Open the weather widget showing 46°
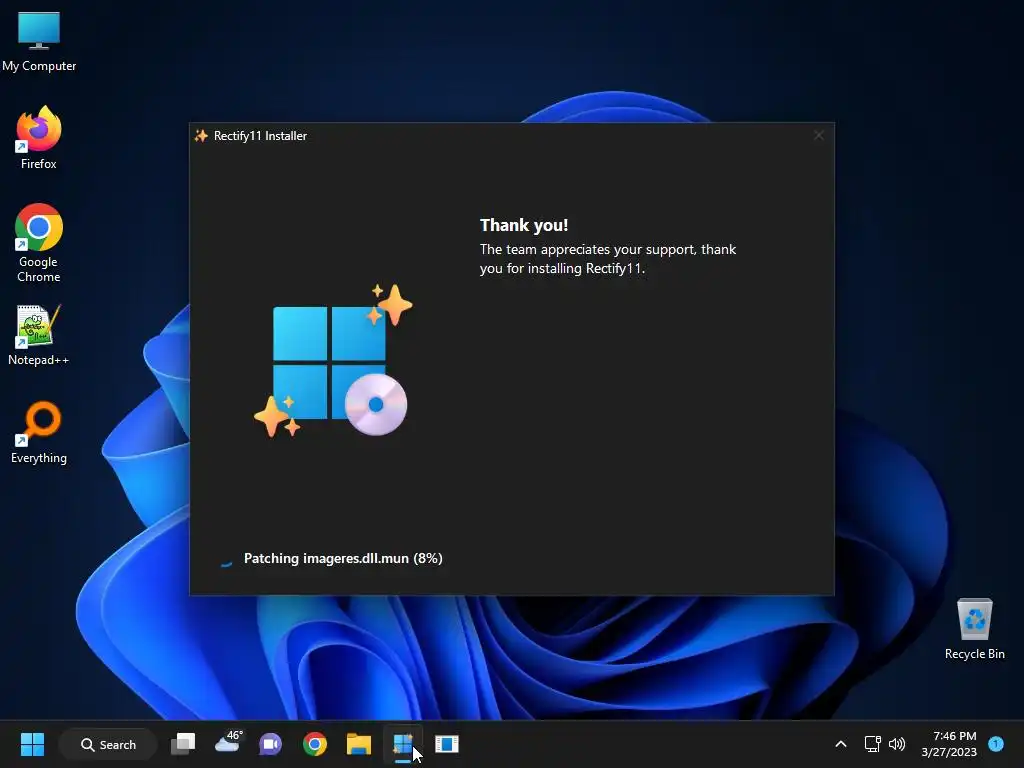1024x768 pixels. [228, 743]
